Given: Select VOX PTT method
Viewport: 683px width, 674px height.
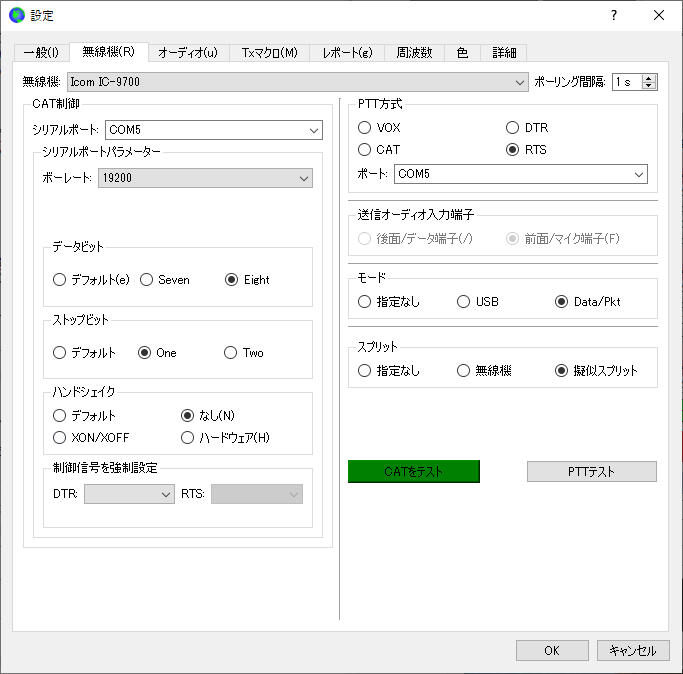Looking at the screenshot, I should [x=379, y=128].
